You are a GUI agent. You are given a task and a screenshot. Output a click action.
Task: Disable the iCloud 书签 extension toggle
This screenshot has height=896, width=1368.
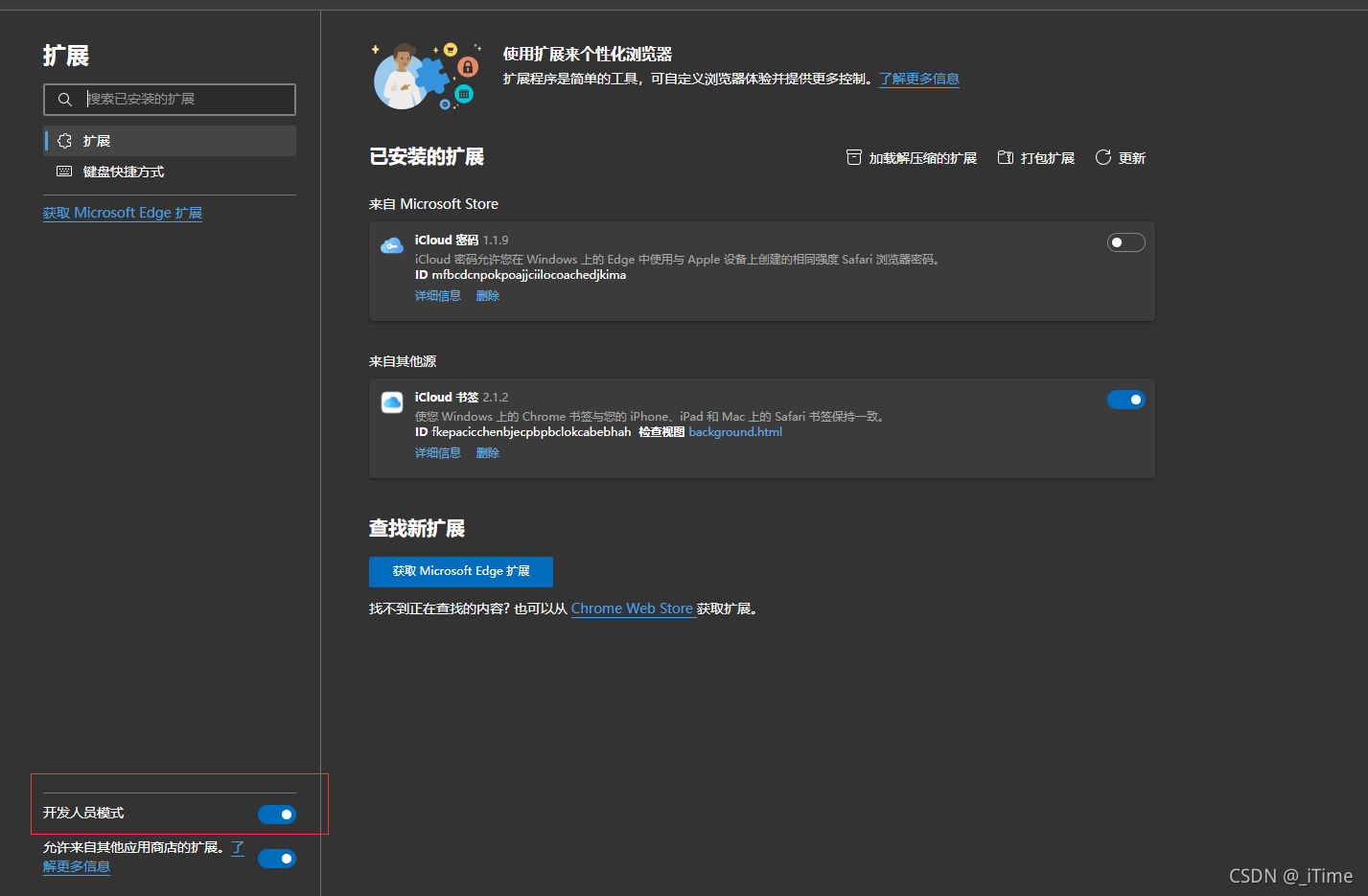click(1126, 400)
